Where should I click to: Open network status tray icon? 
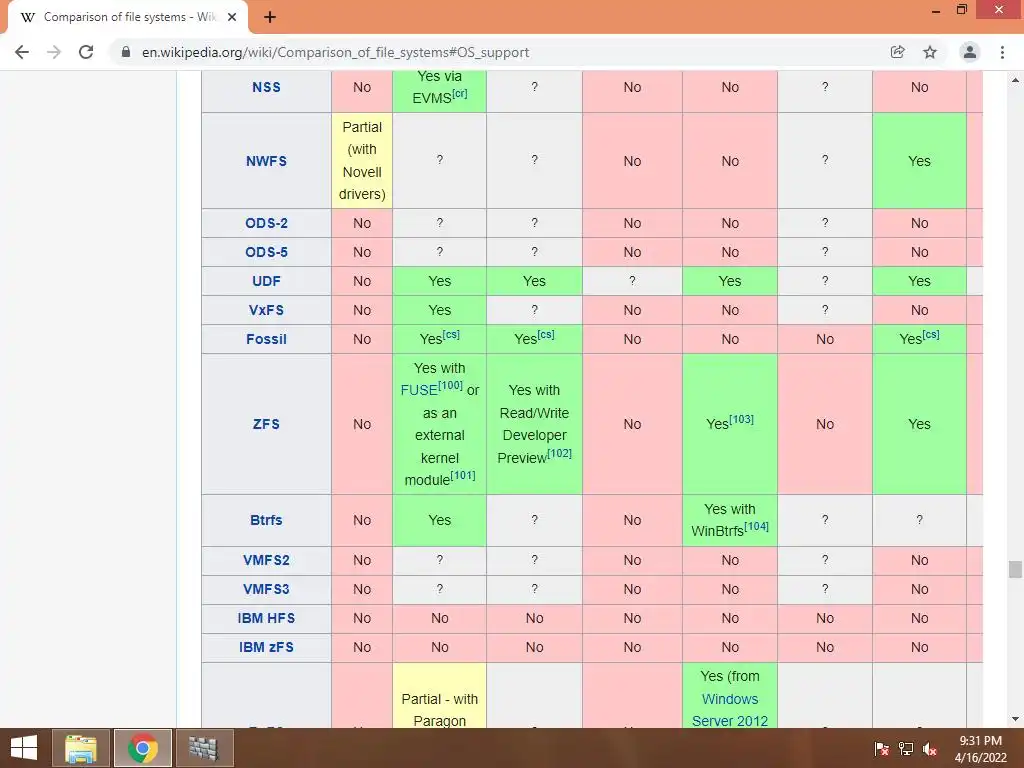(906, 749)
